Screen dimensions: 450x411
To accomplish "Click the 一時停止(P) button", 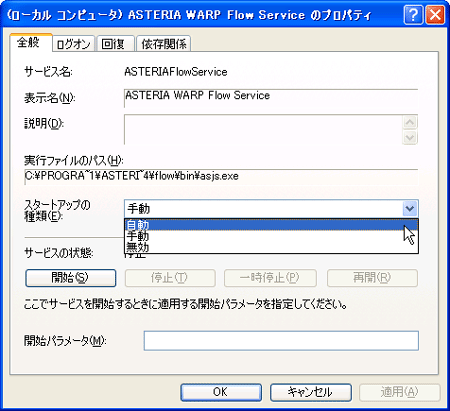I will [x=270, y=278].
